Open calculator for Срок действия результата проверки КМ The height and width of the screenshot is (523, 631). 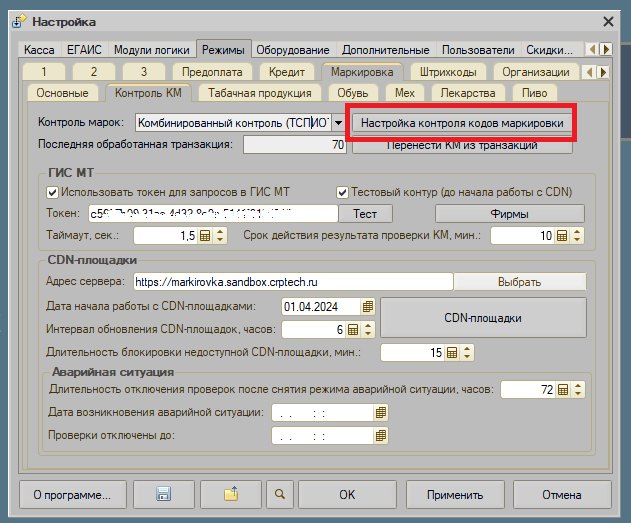tap(562, 236)
